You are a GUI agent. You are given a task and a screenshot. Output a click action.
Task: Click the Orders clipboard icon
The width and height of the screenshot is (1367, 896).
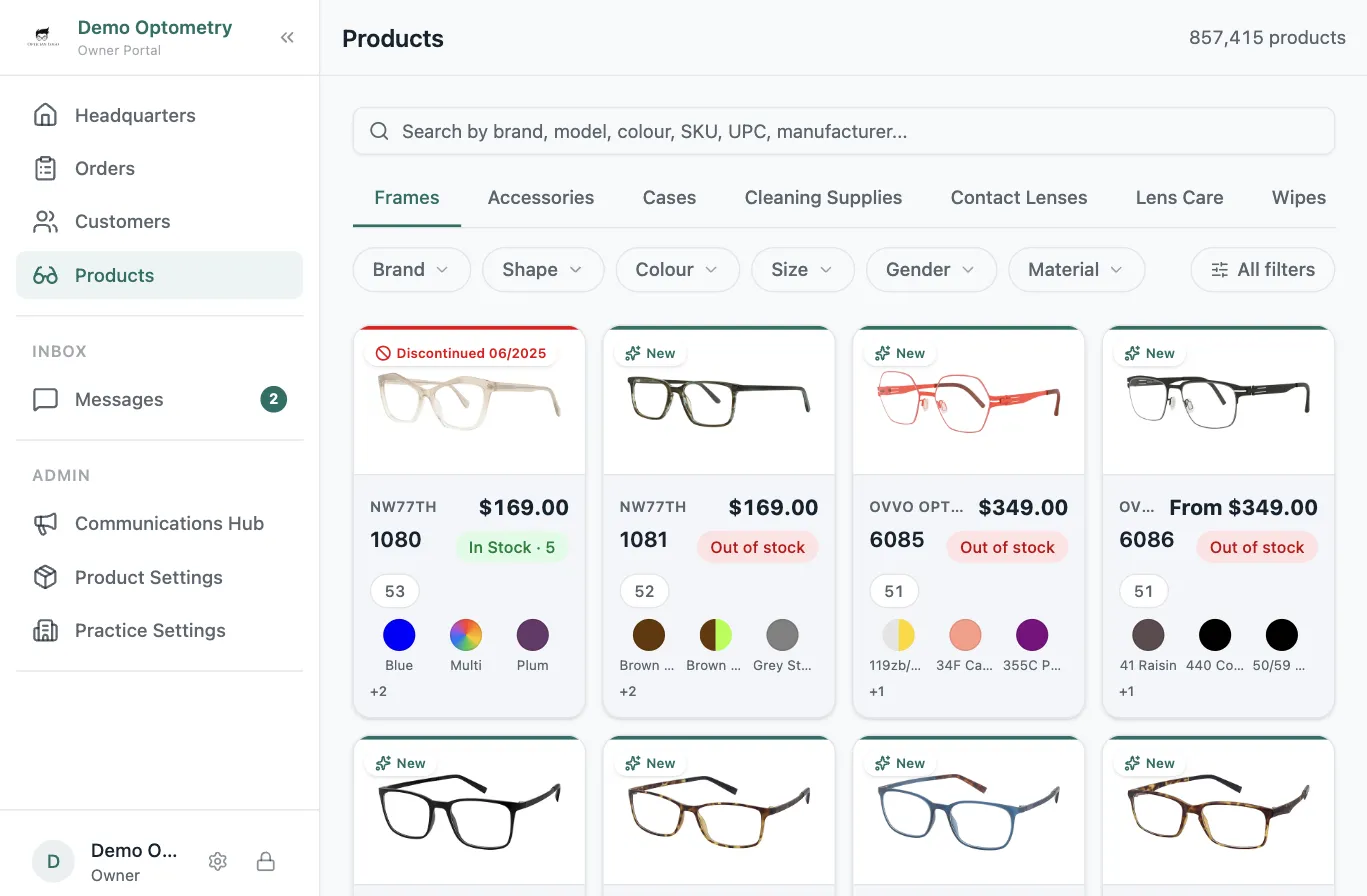(x=45, y=168)
